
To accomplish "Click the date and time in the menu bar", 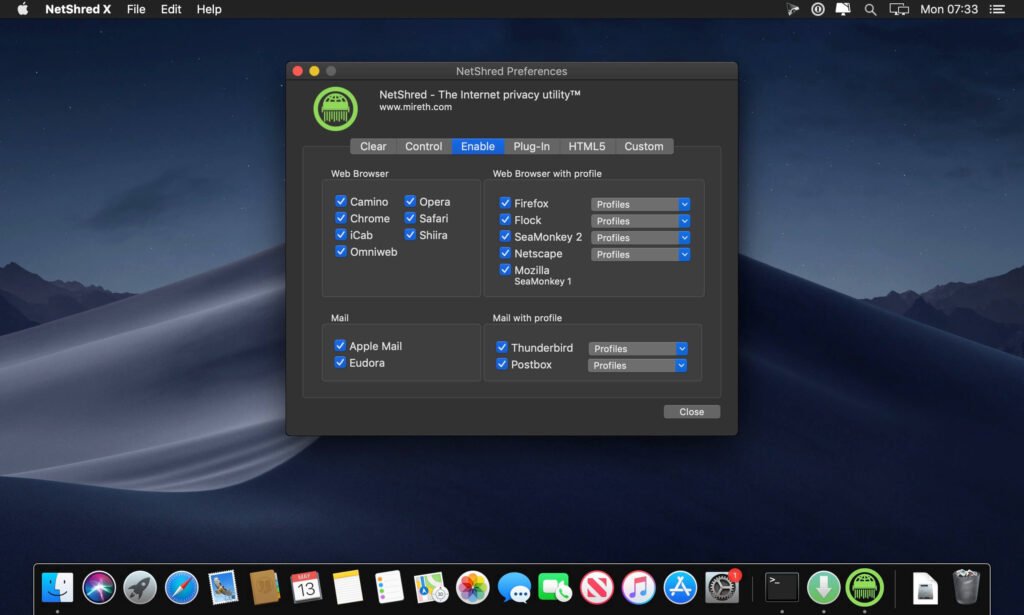I will pos(949,9).
